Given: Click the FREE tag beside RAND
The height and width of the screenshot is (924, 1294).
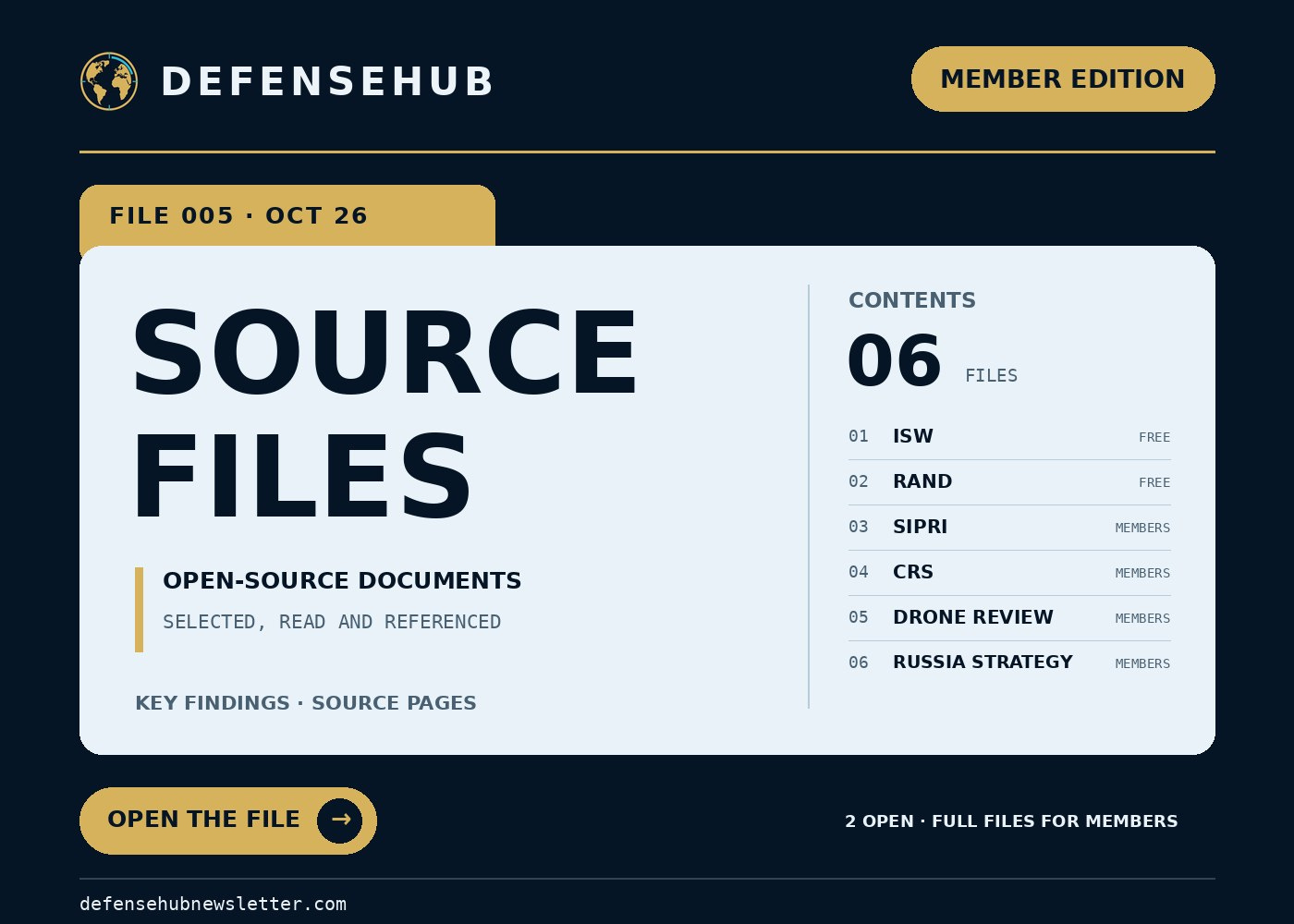Looking at the screenshot, I should (1154, 482).
